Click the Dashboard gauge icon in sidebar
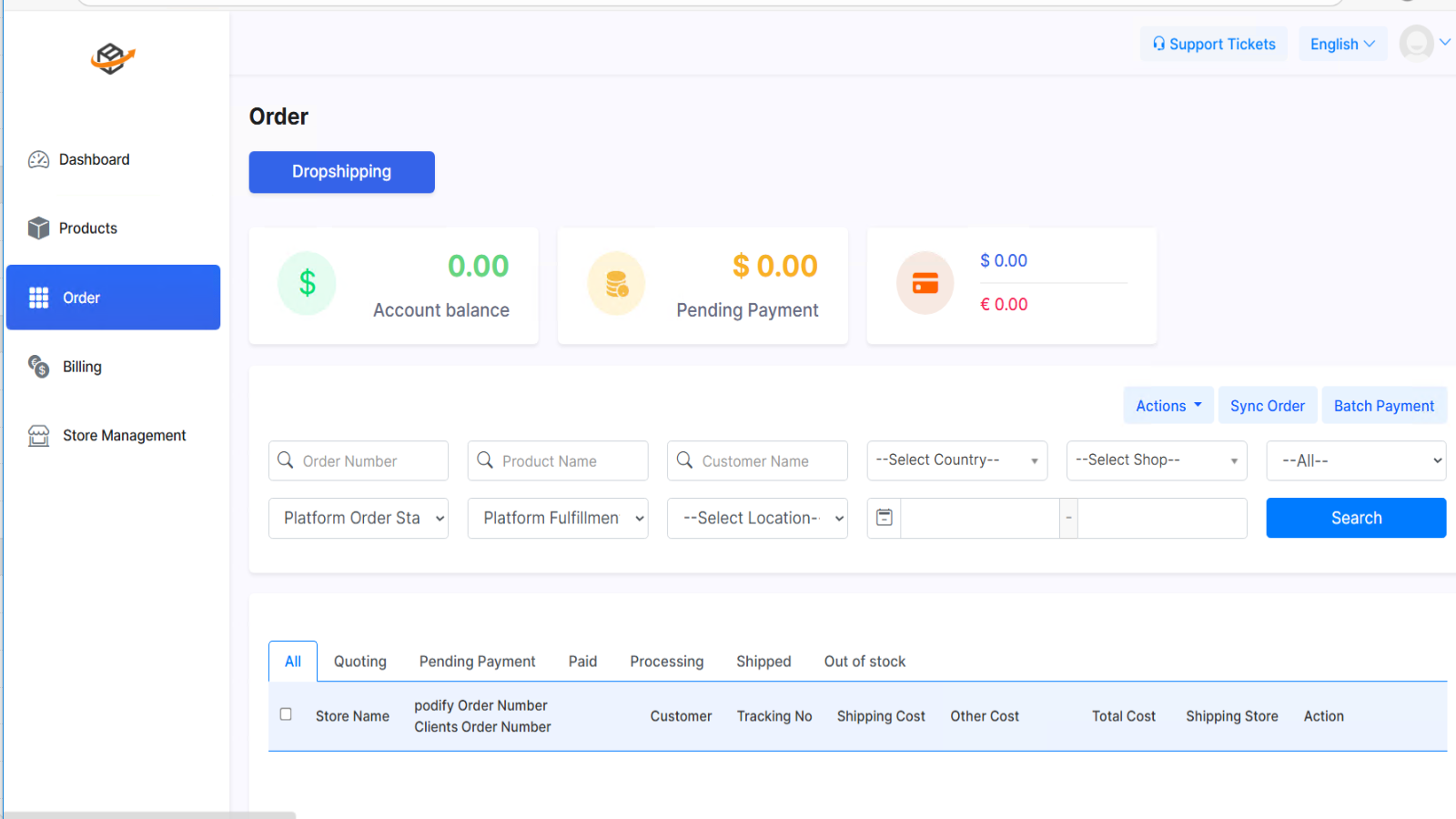The width and height of the screenshot is (1456, 819). tap(38, 160)
